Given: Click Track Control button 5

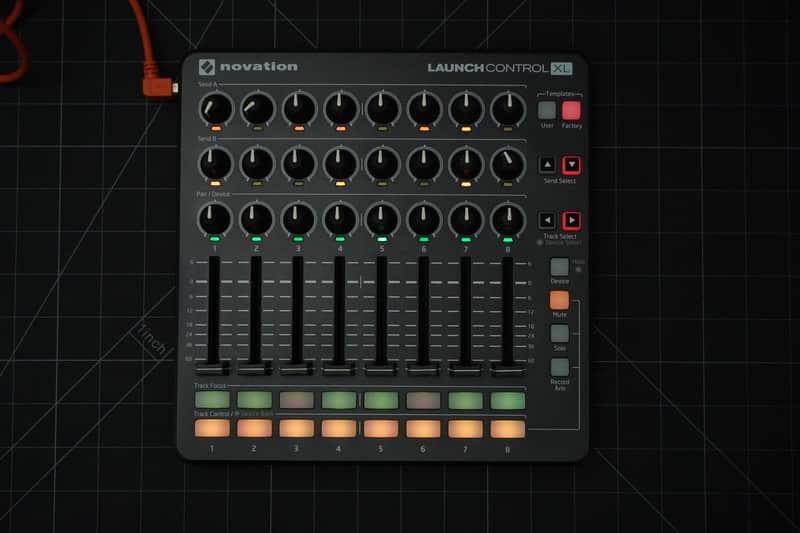Looking at the screenshot, I should pos(381,429).
